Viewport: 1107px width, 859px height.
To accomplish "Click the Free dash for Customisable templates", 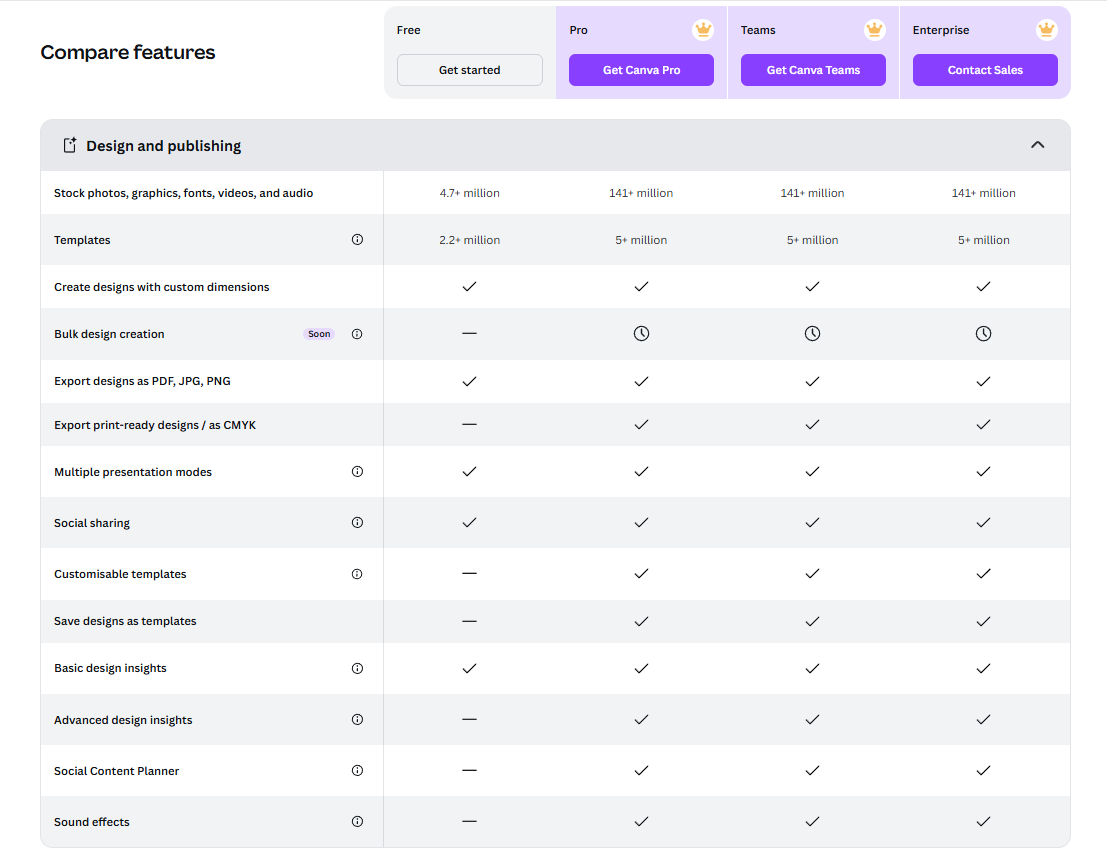I will coord(469,573).
